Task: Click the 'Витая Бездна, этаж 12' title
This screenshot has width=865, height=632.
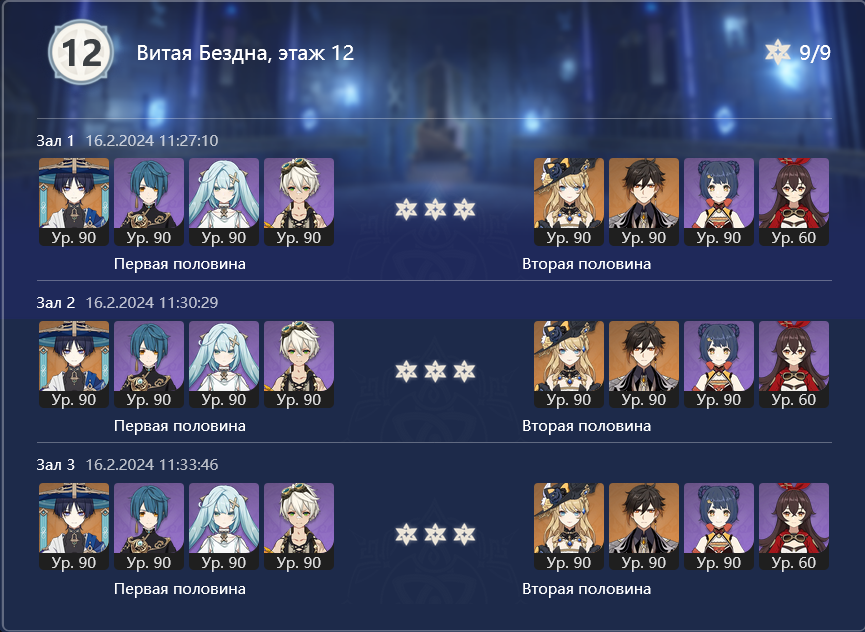Action: tap(245, 53)
